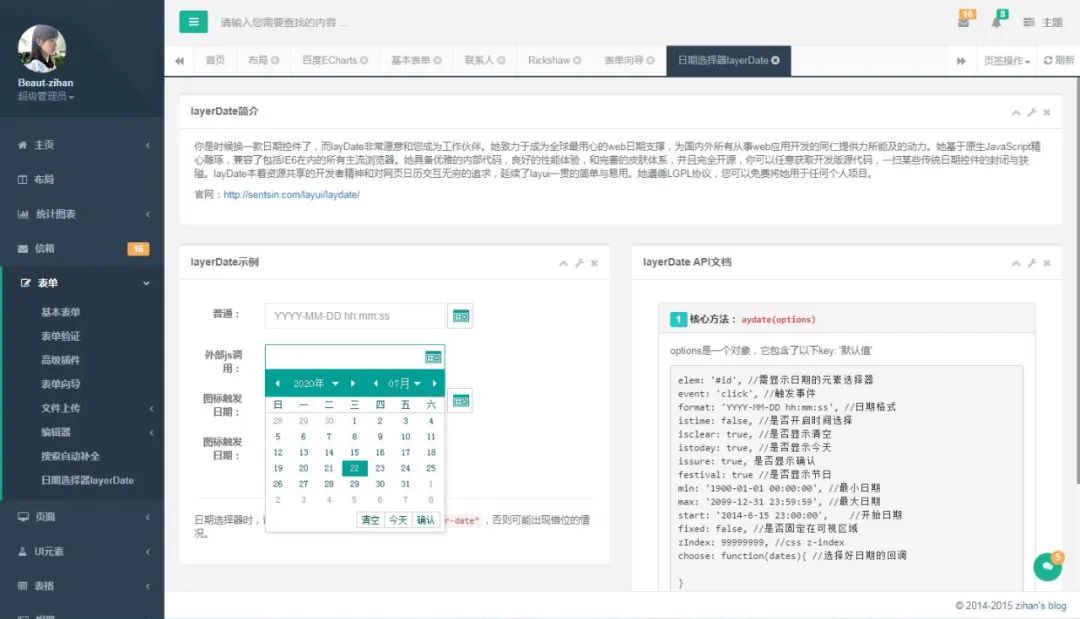Open the 布局 sidebar item
The image size is (1080, 619).
83,179
